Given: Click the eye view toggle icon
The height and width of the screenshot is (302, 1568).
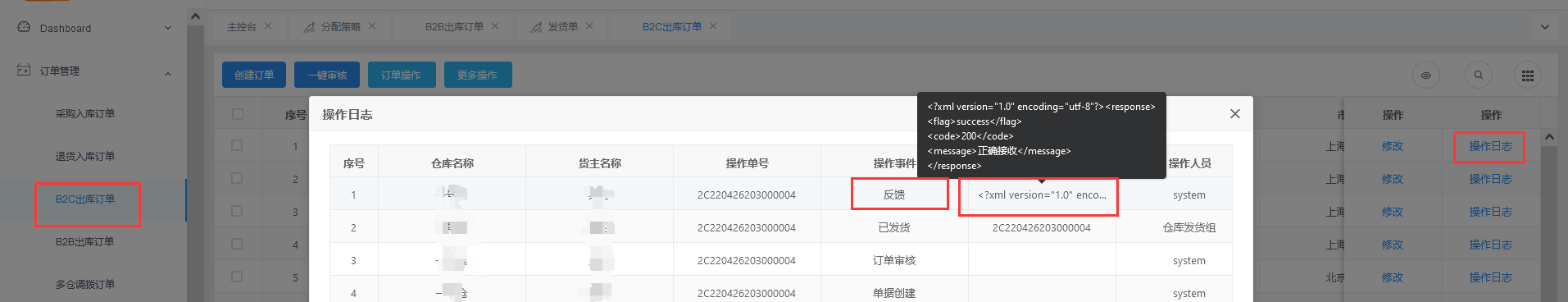Looking at the screenshot, I should (x=1426, y=75).
